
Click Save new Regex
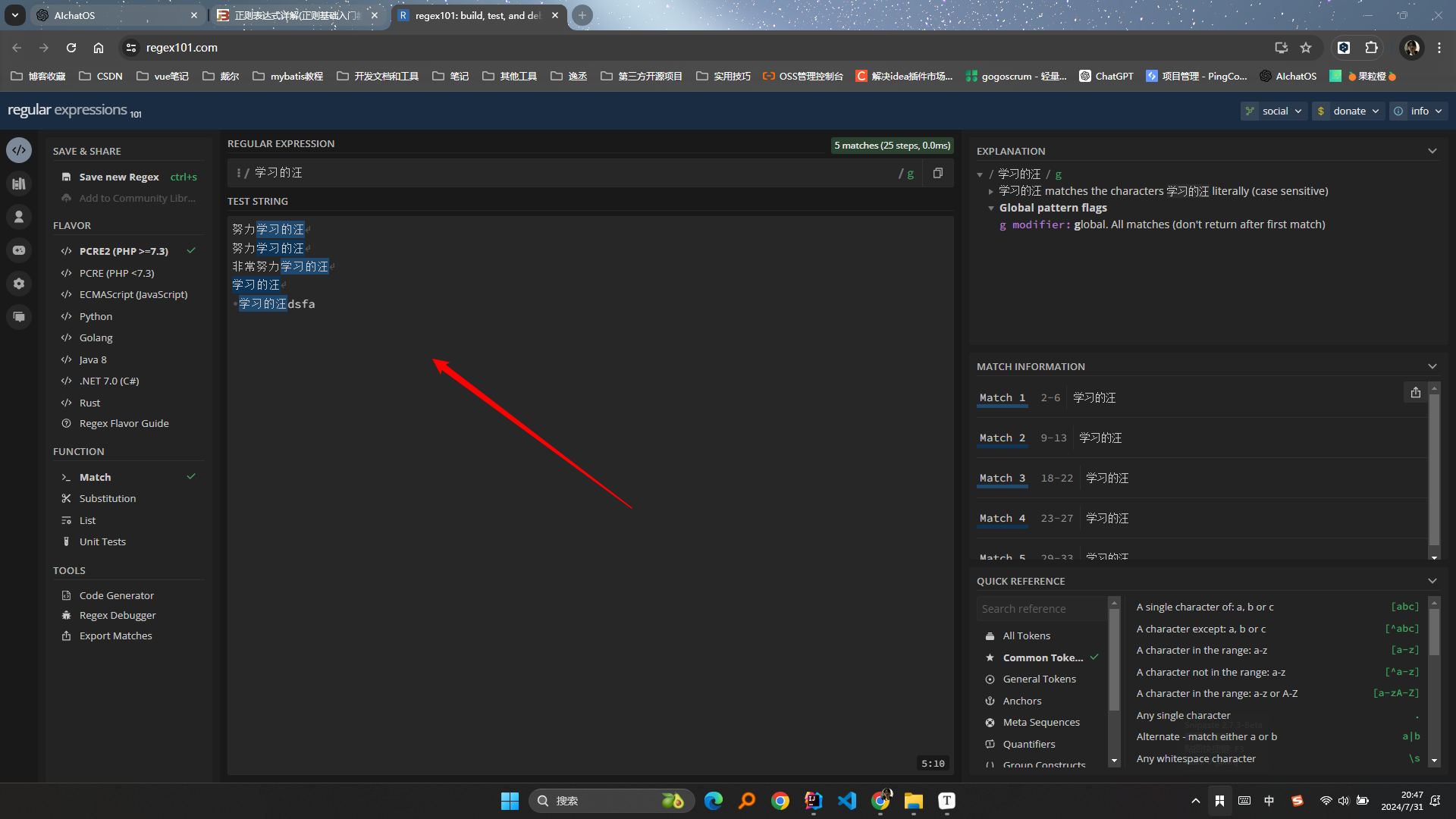coord(119,177)
